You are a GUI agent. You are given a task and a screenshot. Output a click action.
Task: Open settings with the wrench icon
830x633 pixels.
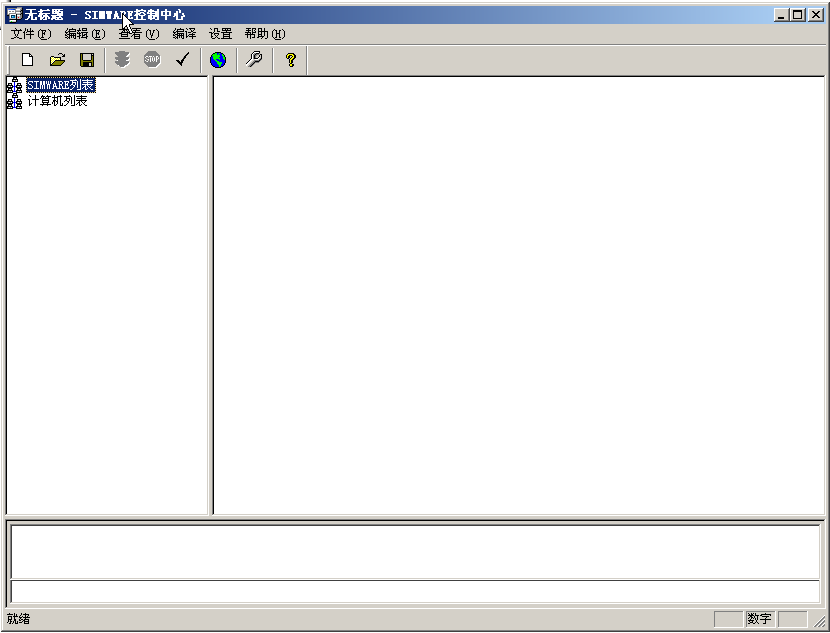click(254, 60)
